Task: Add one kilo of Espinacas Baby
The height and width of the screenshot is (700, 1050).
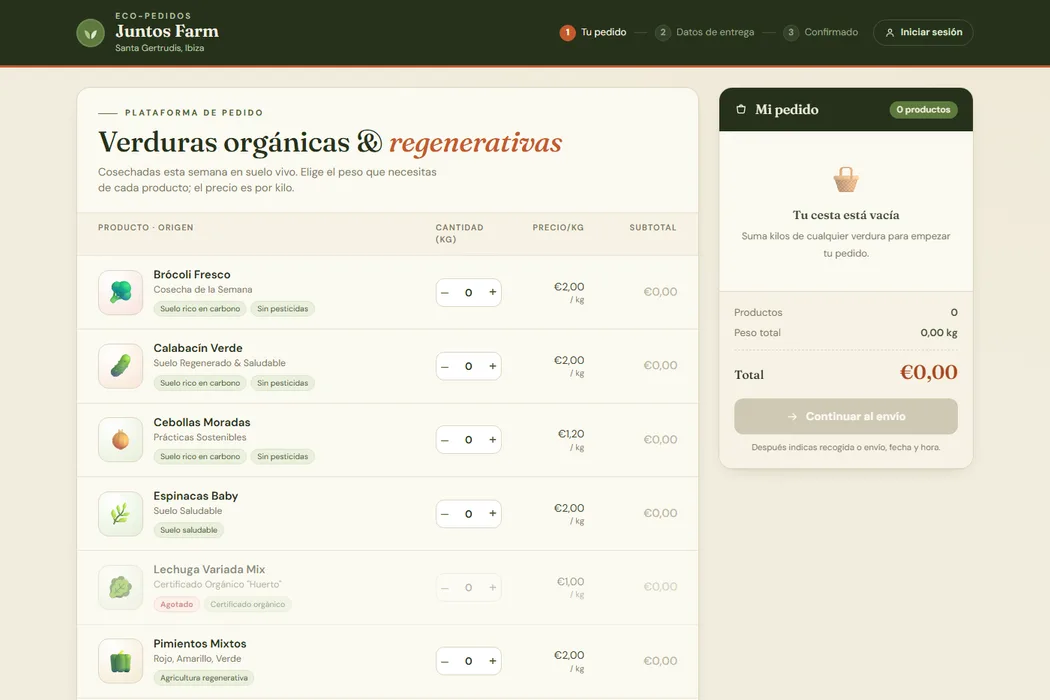Action: click(492, 514)
